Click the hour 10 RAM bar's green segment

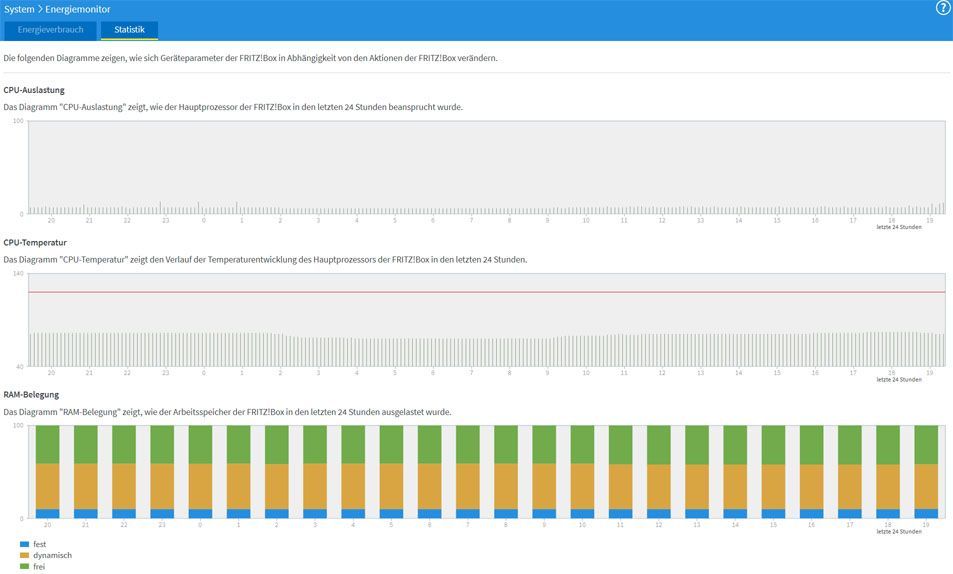(x=582, y=444)
